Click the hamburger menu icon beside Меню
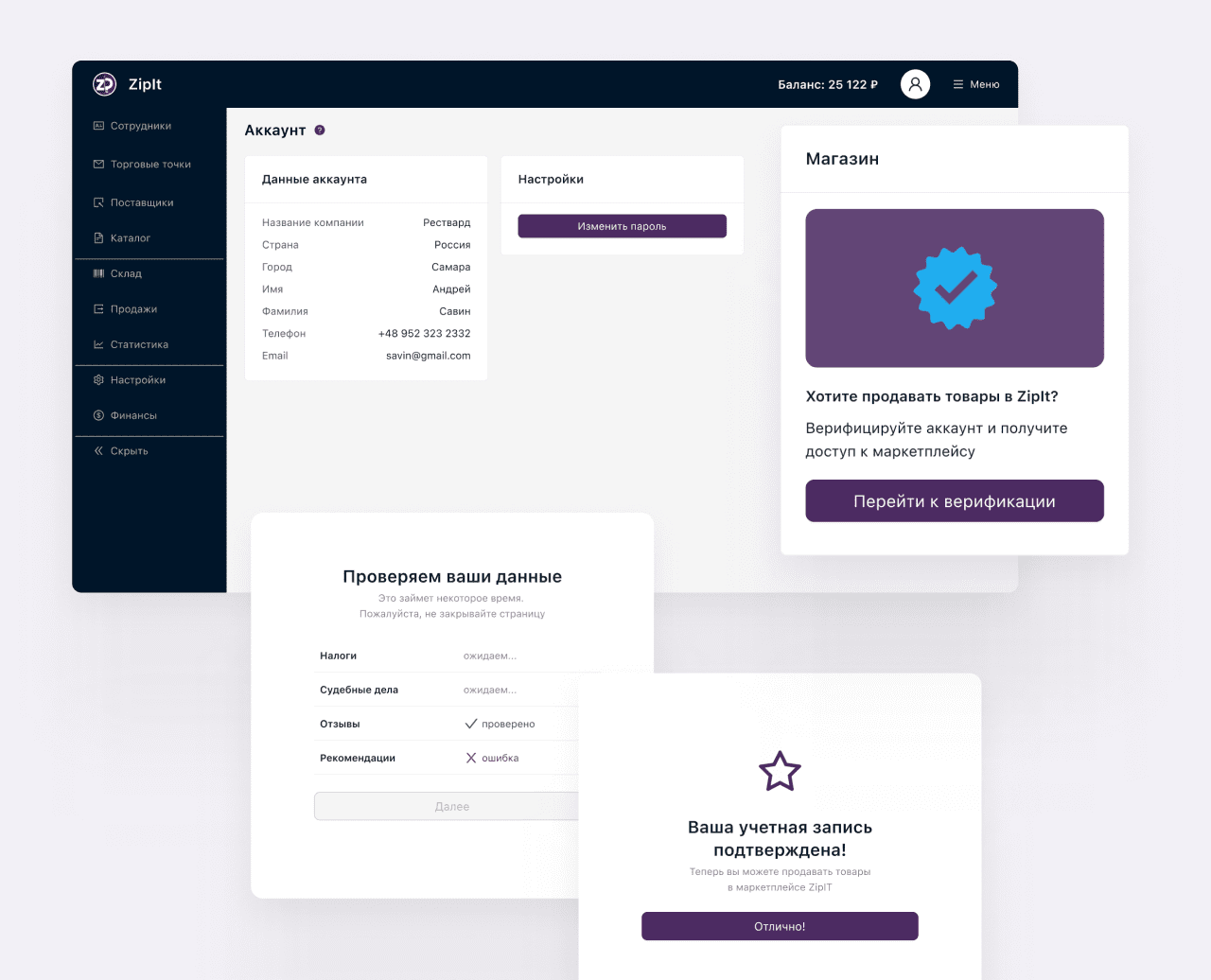The width and height of the screenshot is (1211, 980). click(958, 84)
